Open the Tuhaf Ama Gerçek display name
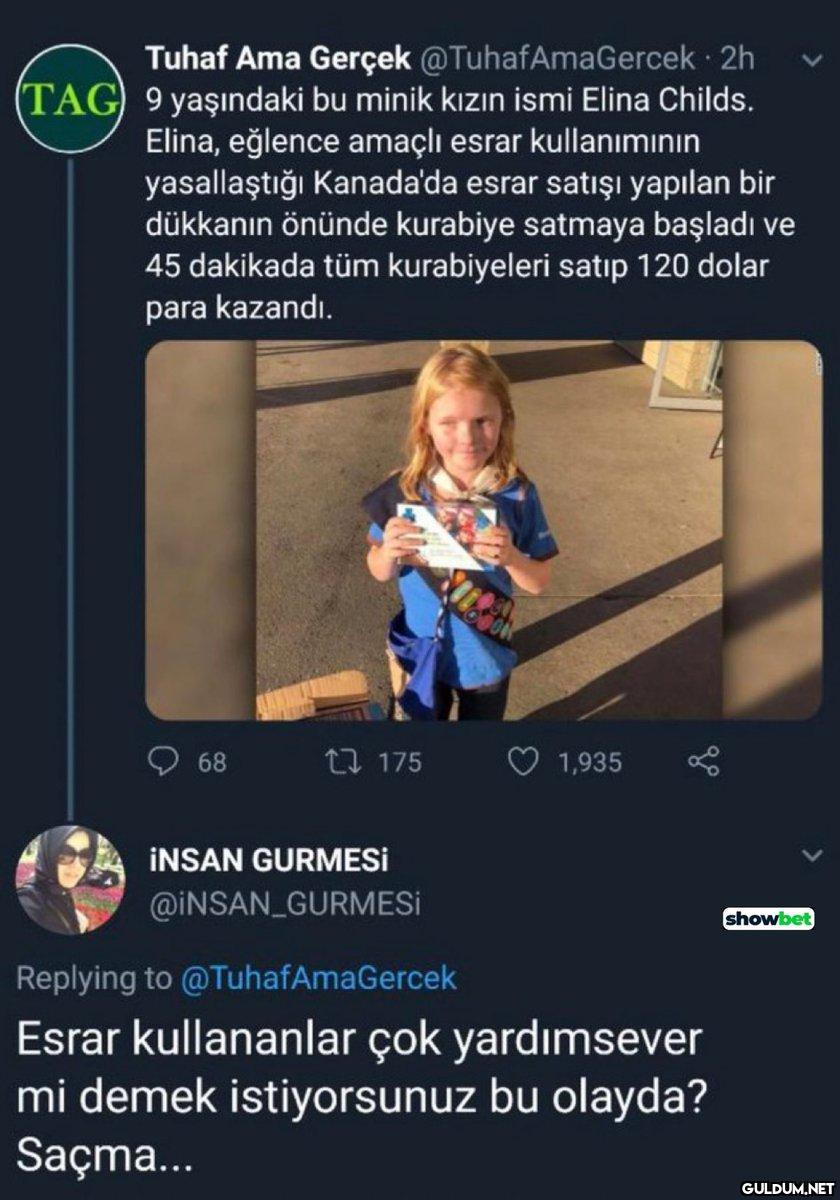Viewport: 840px width, 1200px height. click(x=279, y=60)
